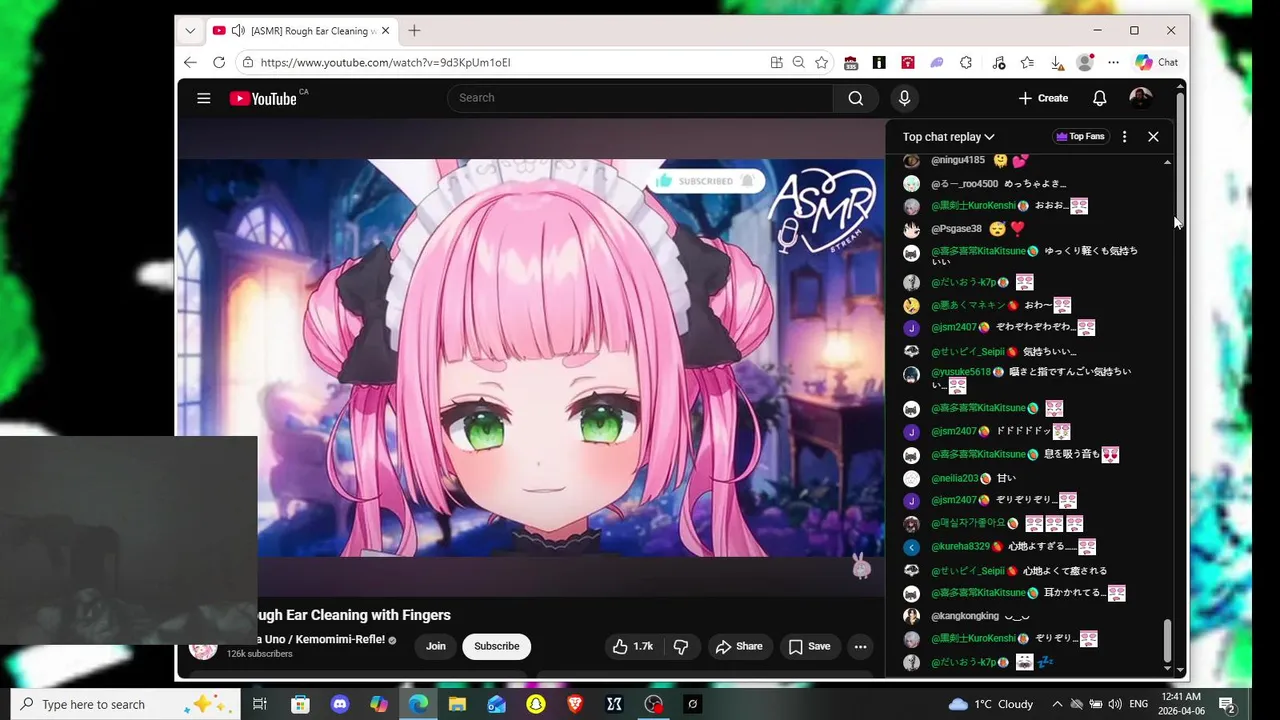The image size is (1280, 720).
Task: Open Windows taskbar search box
Action: pos(126,704)
